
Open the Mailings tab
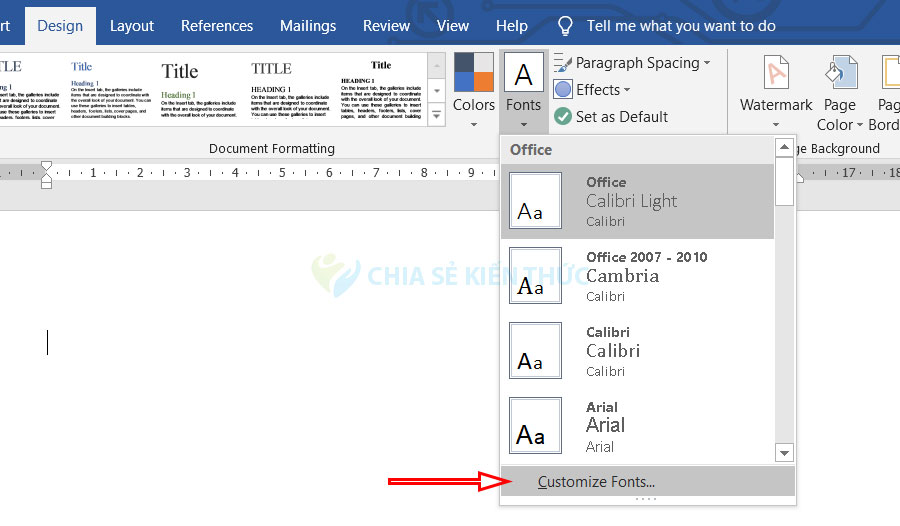click(308, 26)
